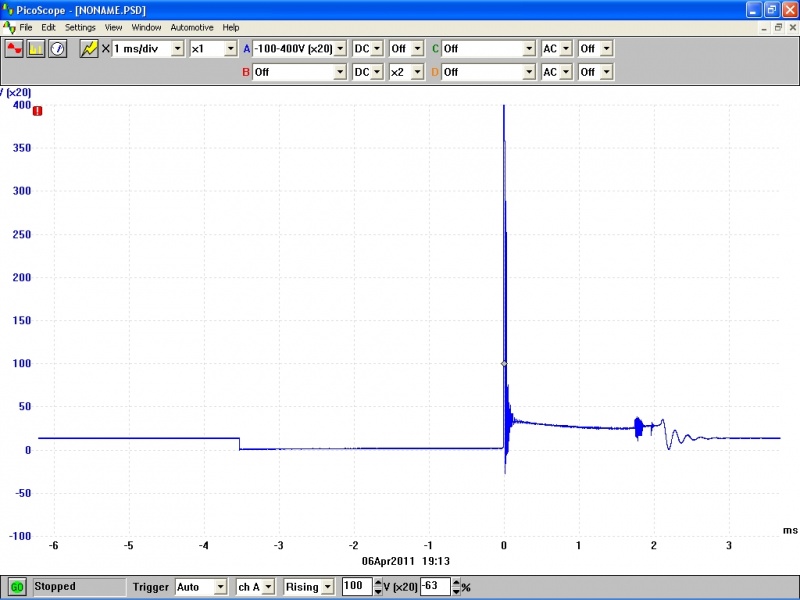The width and height of the screenshot is (800, 600).
Task: Open the Rising trigger direction dropdown
Action: [x=328, y=587]
